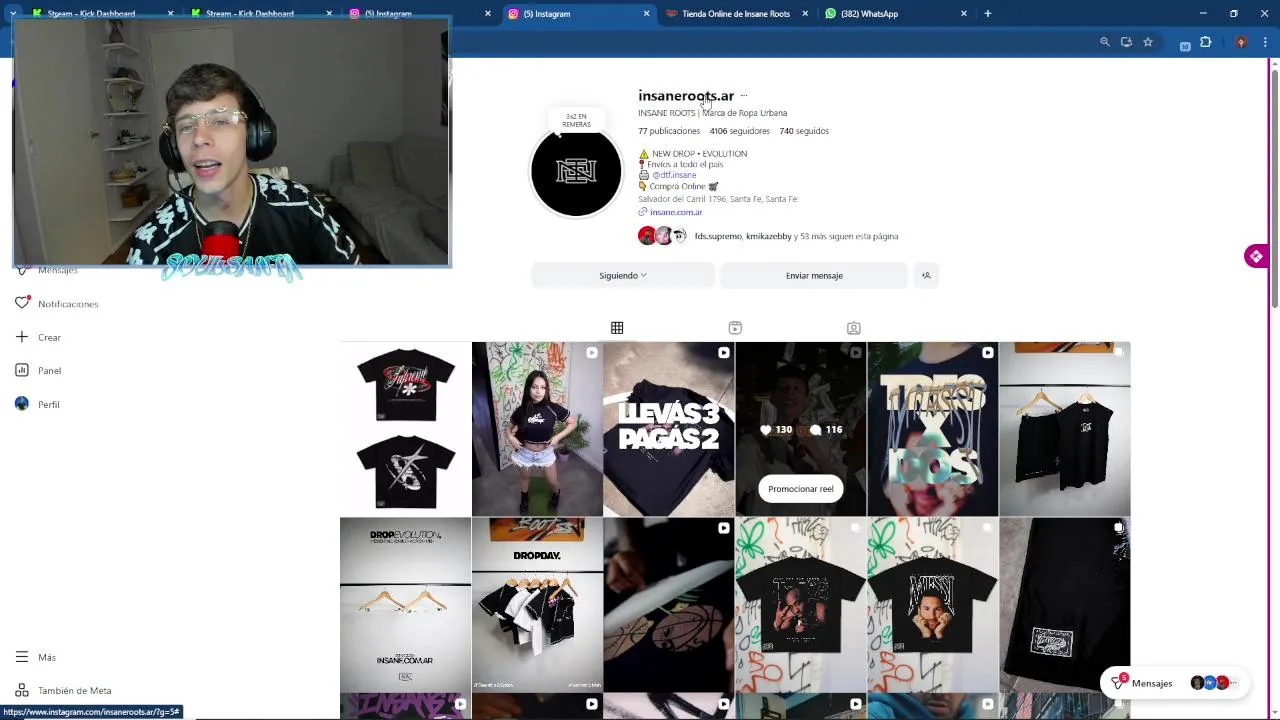Open Chrome three-dot menu
The image size is (1280, 720).
coord(1266,42)
